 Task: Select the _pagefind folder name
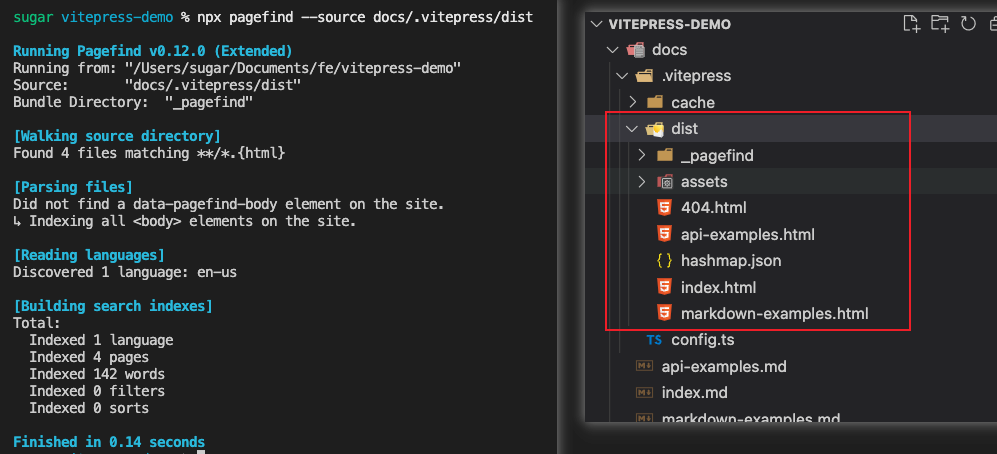click(x=717, y=156)
